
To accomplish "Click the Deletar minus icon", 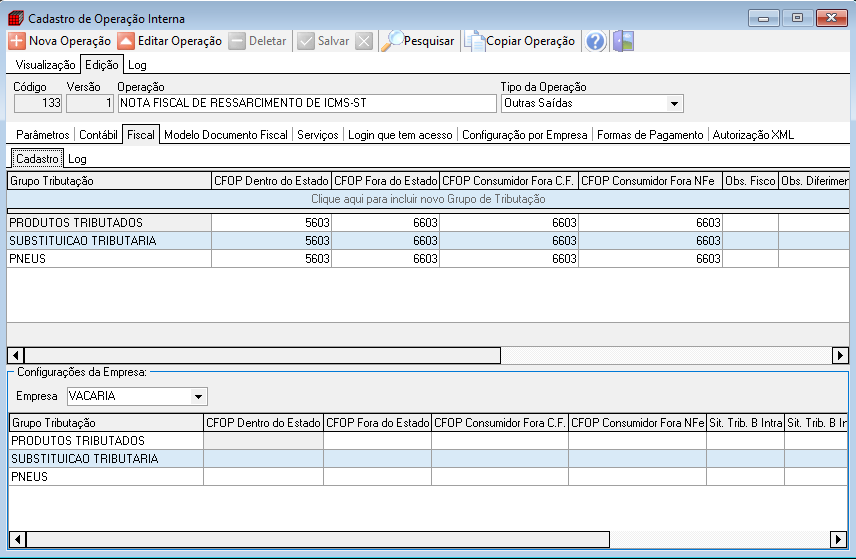I will coord(237,41).
